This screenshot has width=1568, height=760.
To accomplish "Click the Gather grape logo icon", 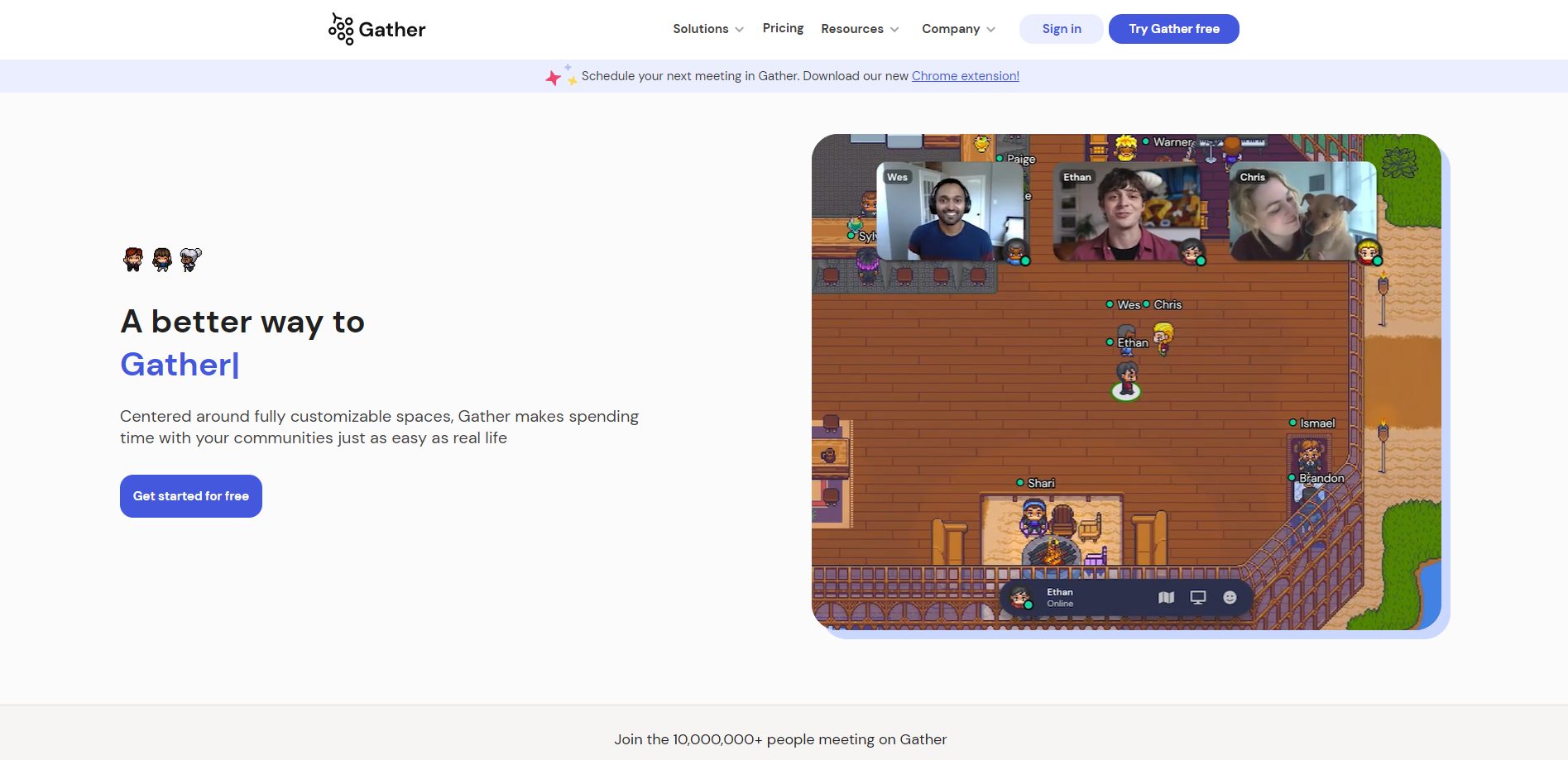I will tap(341, 29).
